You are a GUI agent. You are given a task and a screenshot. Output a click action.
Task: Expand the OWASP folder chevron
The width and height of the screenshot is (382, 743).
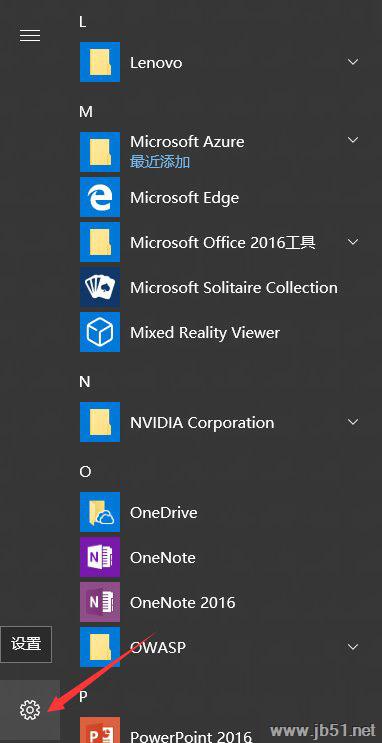[353, 647]
